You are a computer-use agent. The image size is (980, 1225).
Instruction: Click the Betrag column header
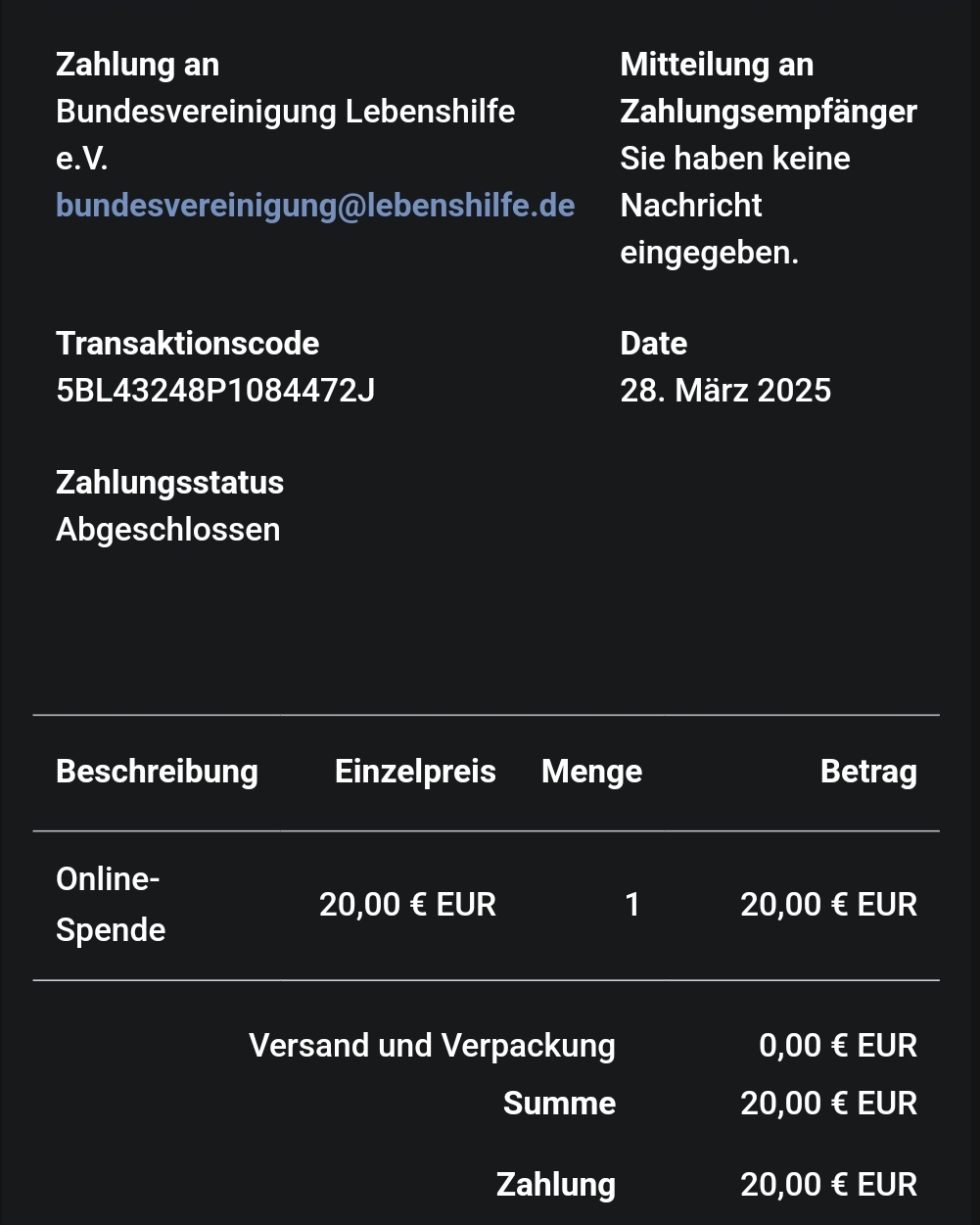(x=868, y=772)
